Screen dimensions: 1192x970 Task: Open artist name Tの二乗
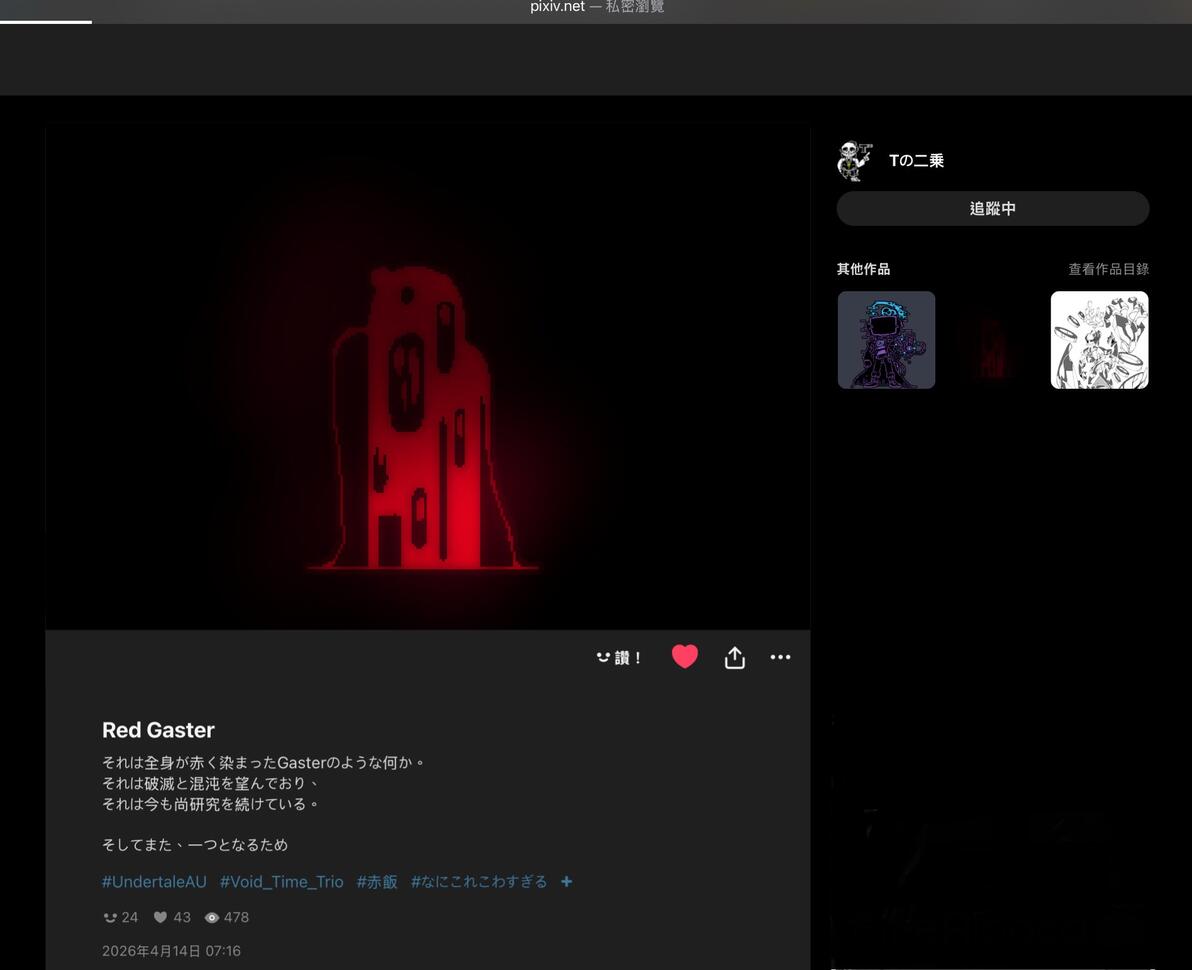(x=916, y=160)
